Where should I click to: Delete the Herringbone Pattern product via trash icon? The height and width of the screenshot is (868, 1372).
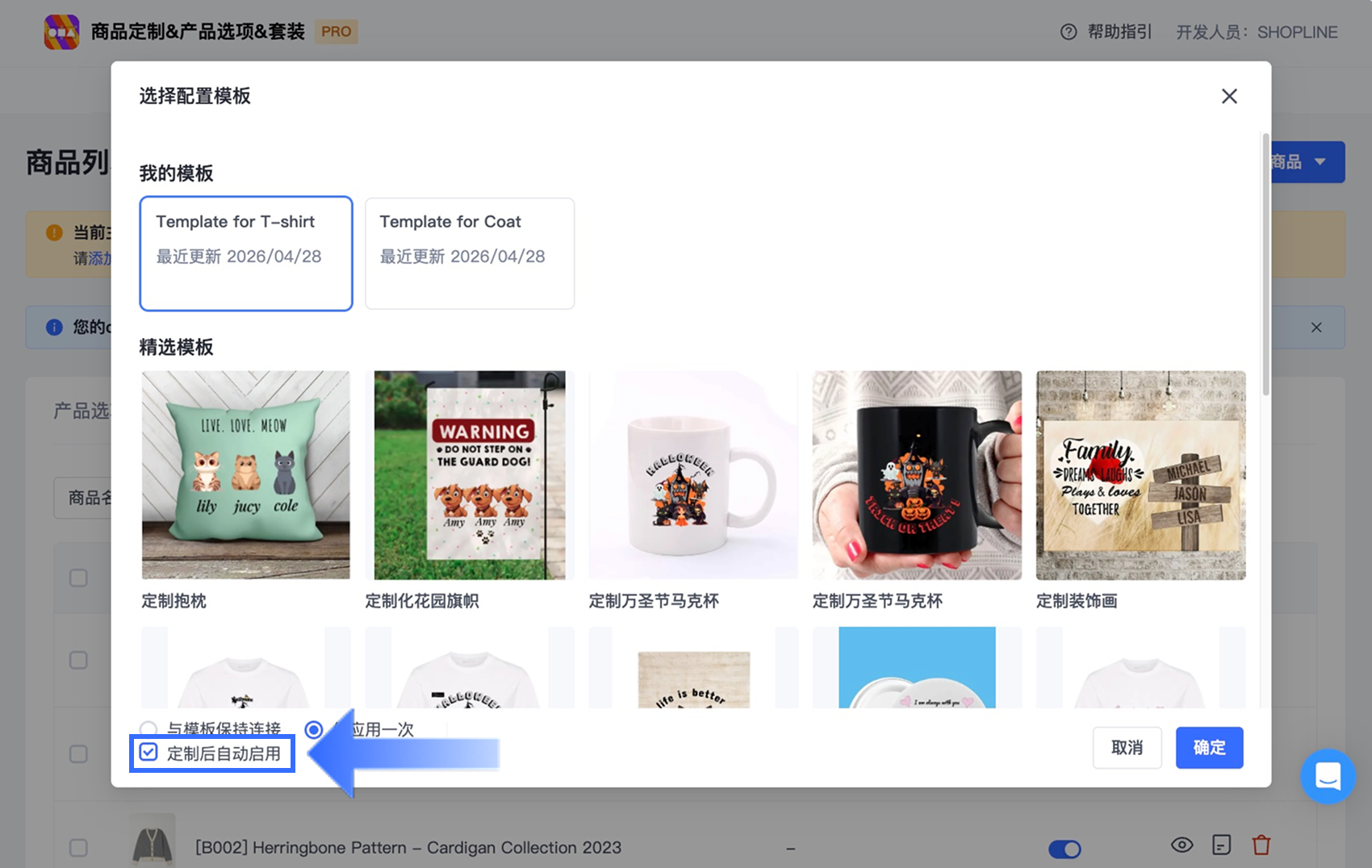(1261, 845)
